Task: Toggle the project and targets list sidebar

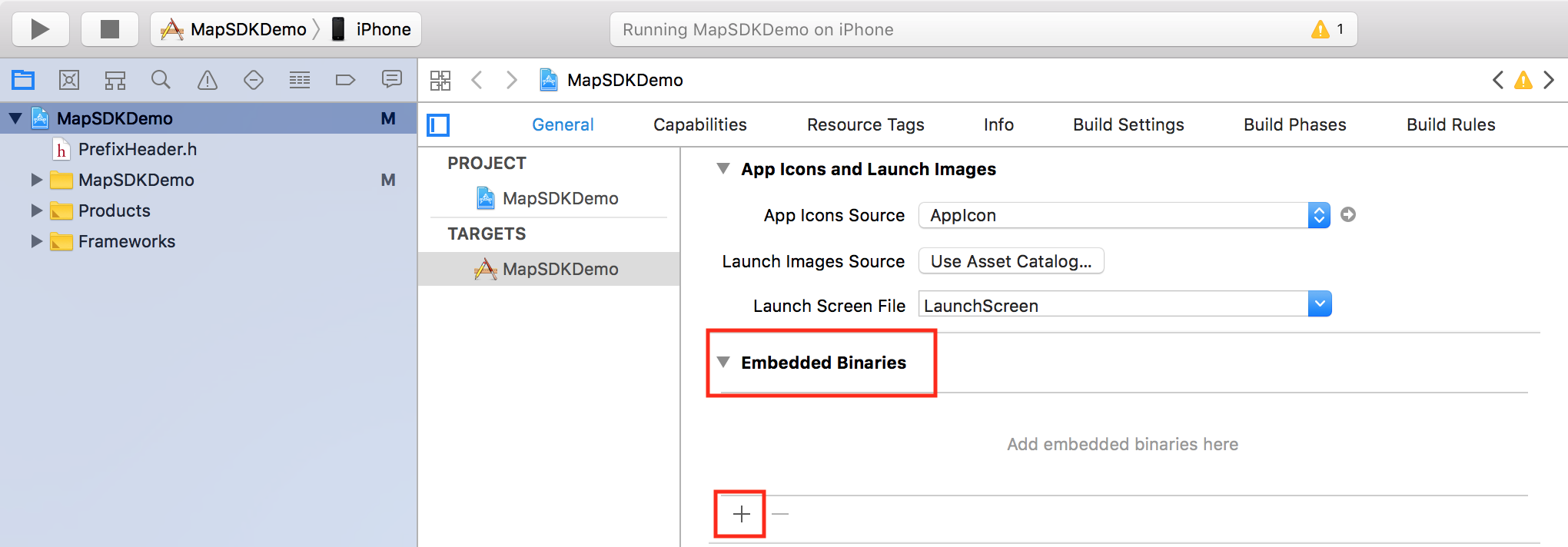Action: [x=438, y=125]
